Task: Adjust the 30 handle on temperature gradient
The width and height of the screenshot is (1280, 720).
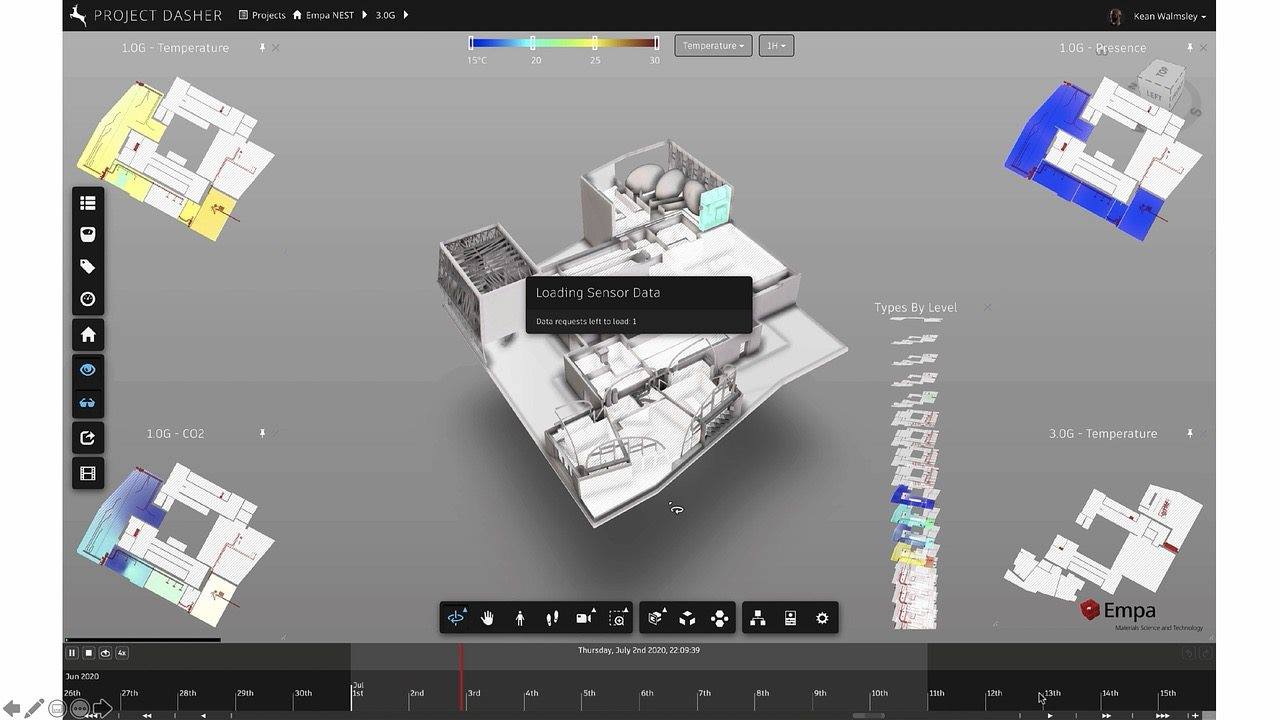Action: point(656,43)
